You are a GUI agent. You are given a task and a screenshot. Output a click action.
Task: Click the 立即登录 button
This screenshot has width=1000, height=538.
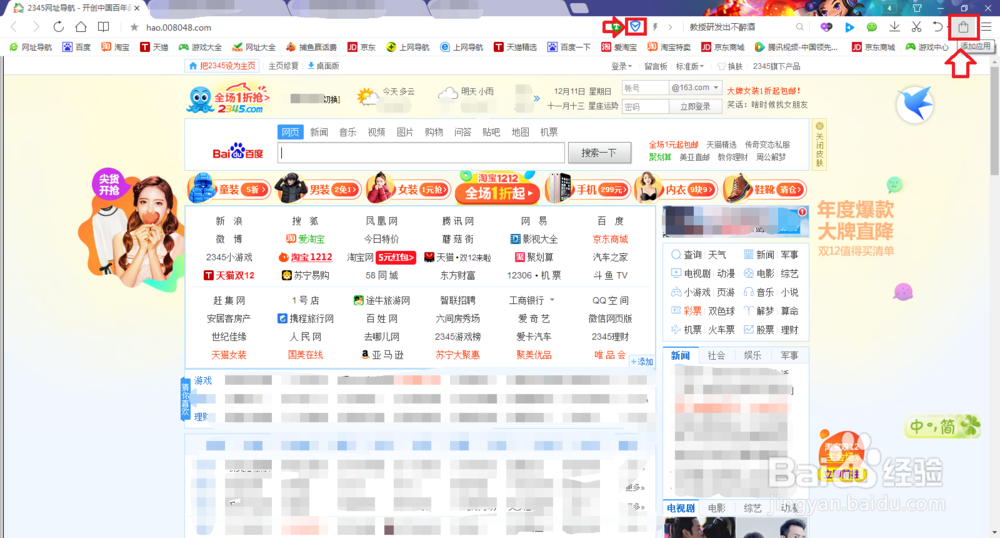(695, 106)
